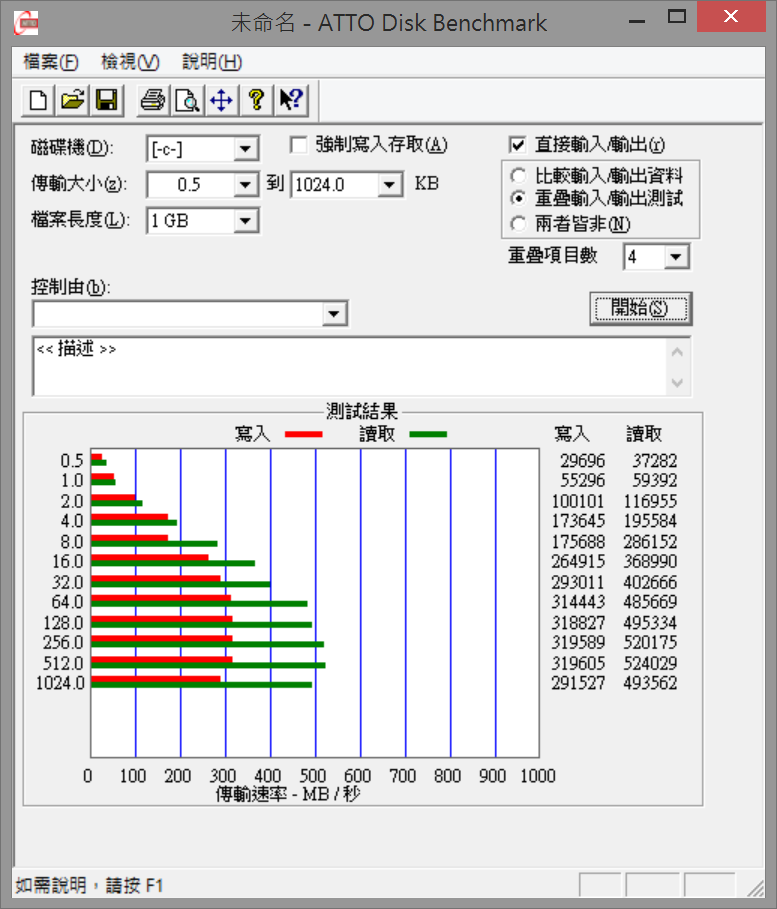Click the write value 175688
This screenshot has width=777, height=909.
(578, 542)
